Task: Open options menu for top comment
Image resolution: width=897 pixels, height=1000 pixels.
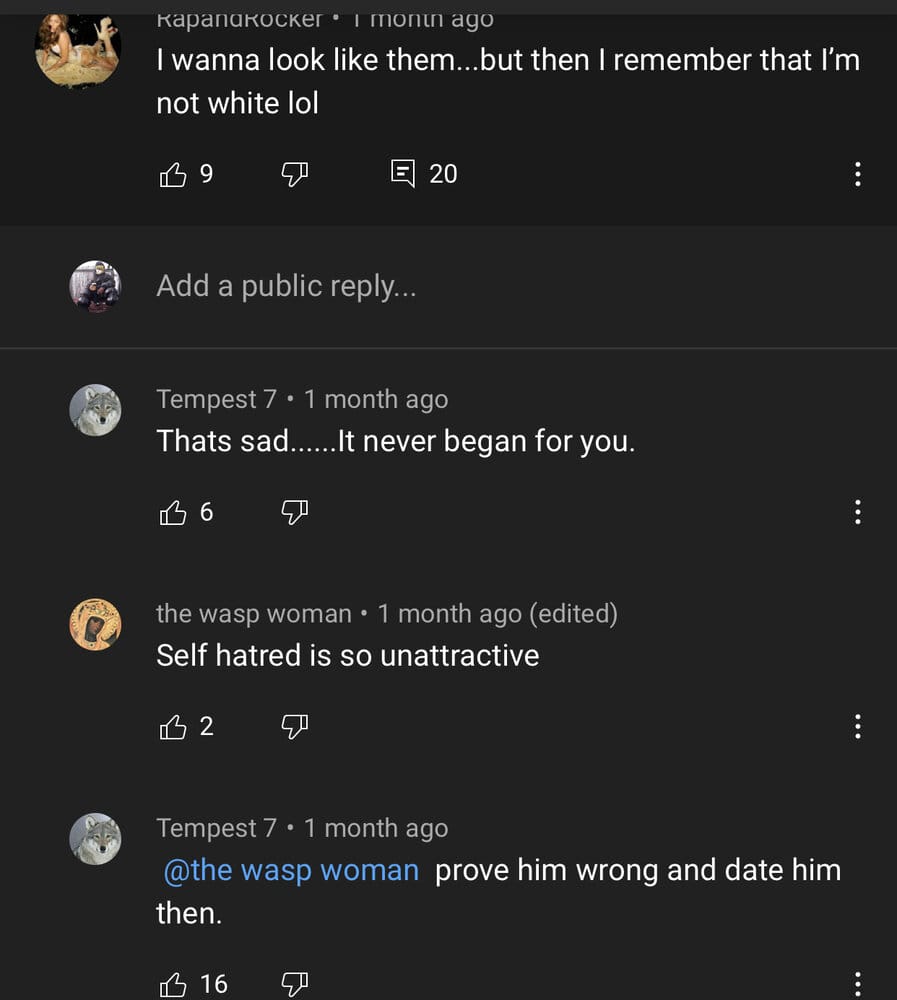Action: click(x=857, y=175)
